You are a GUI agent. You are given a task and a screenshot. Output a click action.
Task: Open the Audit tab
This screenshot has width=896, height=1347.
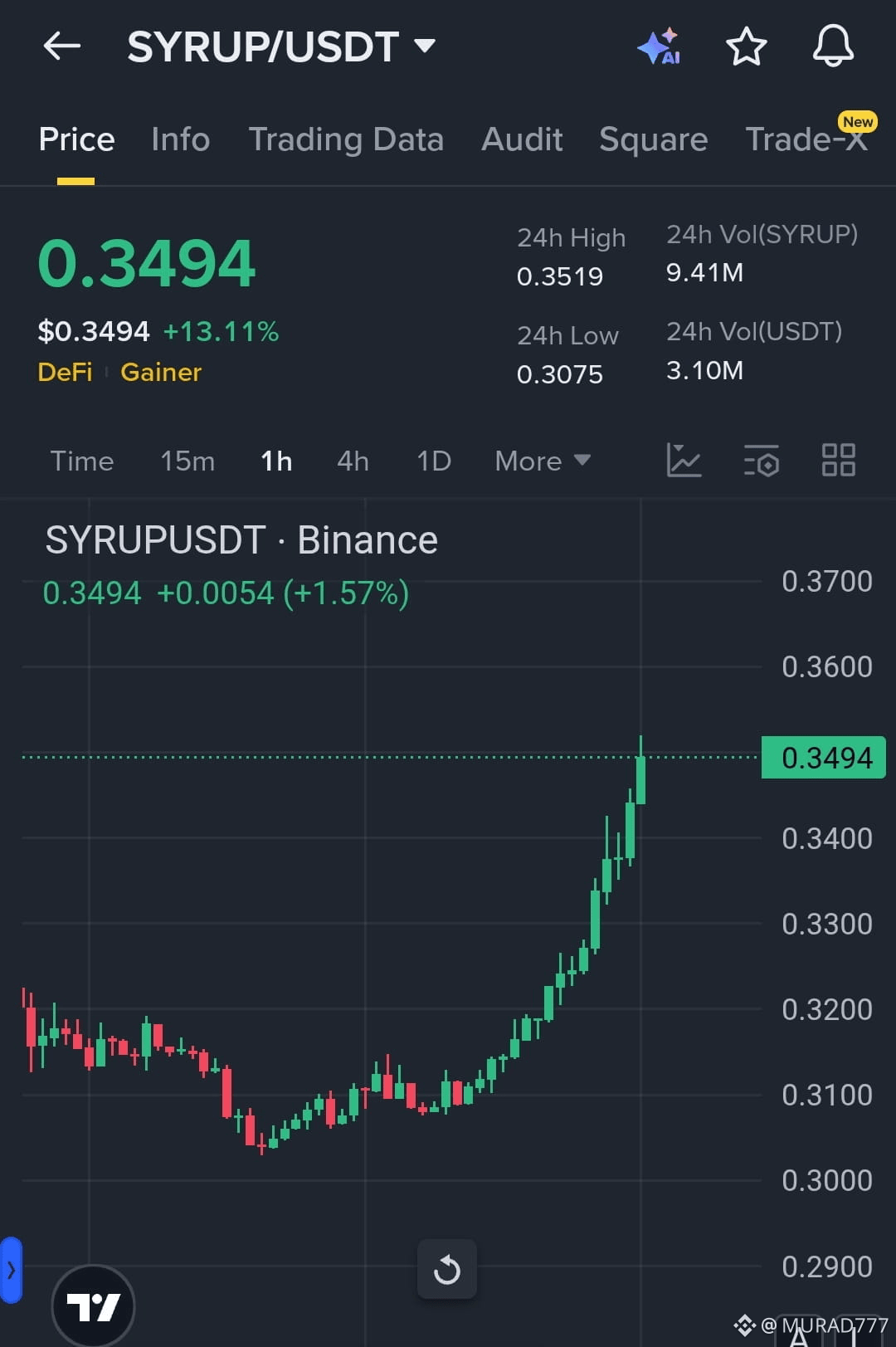tap(522, 139)
